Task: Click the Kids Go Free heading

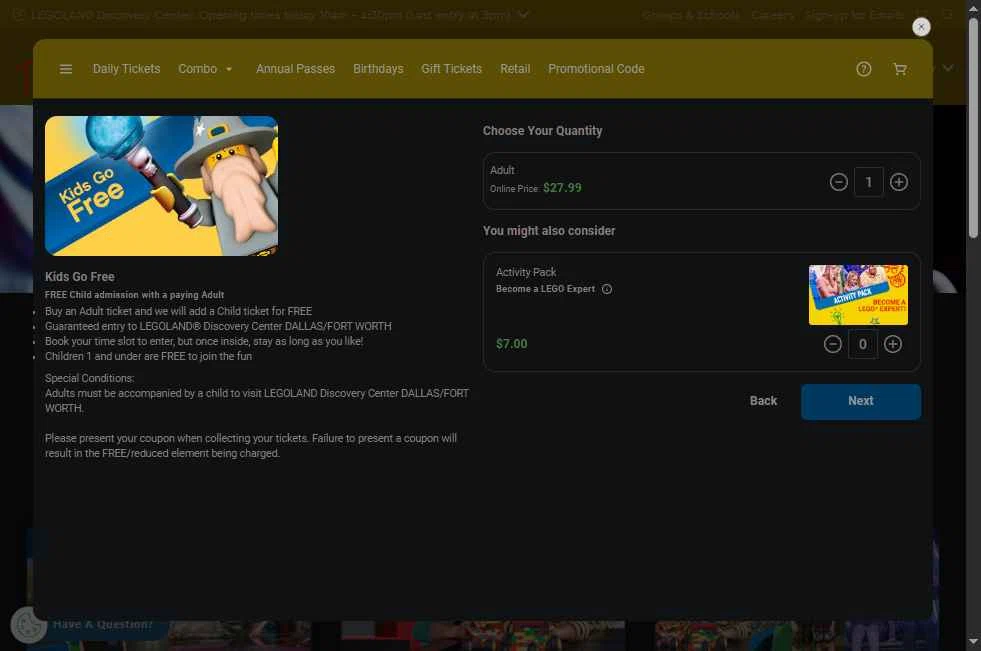Action: 79,276
